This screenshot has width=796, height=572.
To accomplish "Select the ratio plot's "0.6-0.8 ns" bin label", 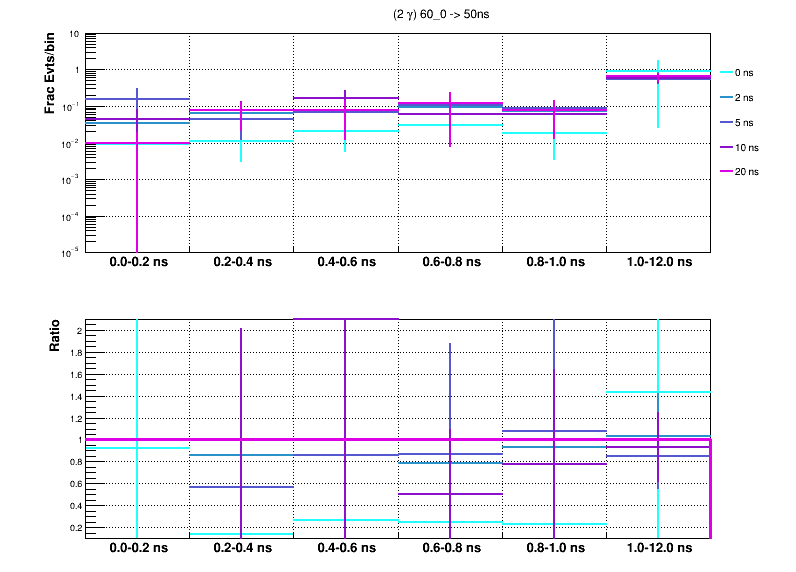I will coord(449,549).
